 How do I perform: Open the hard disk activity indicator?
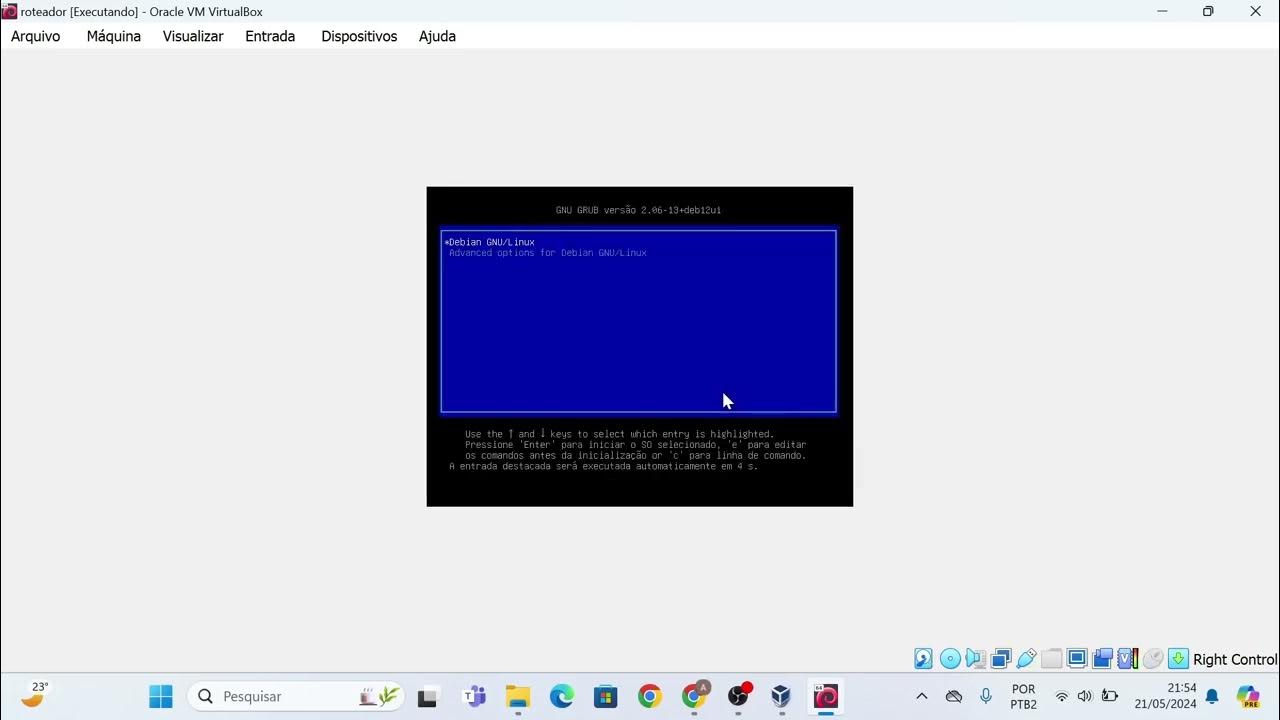(x=923, y=659)
